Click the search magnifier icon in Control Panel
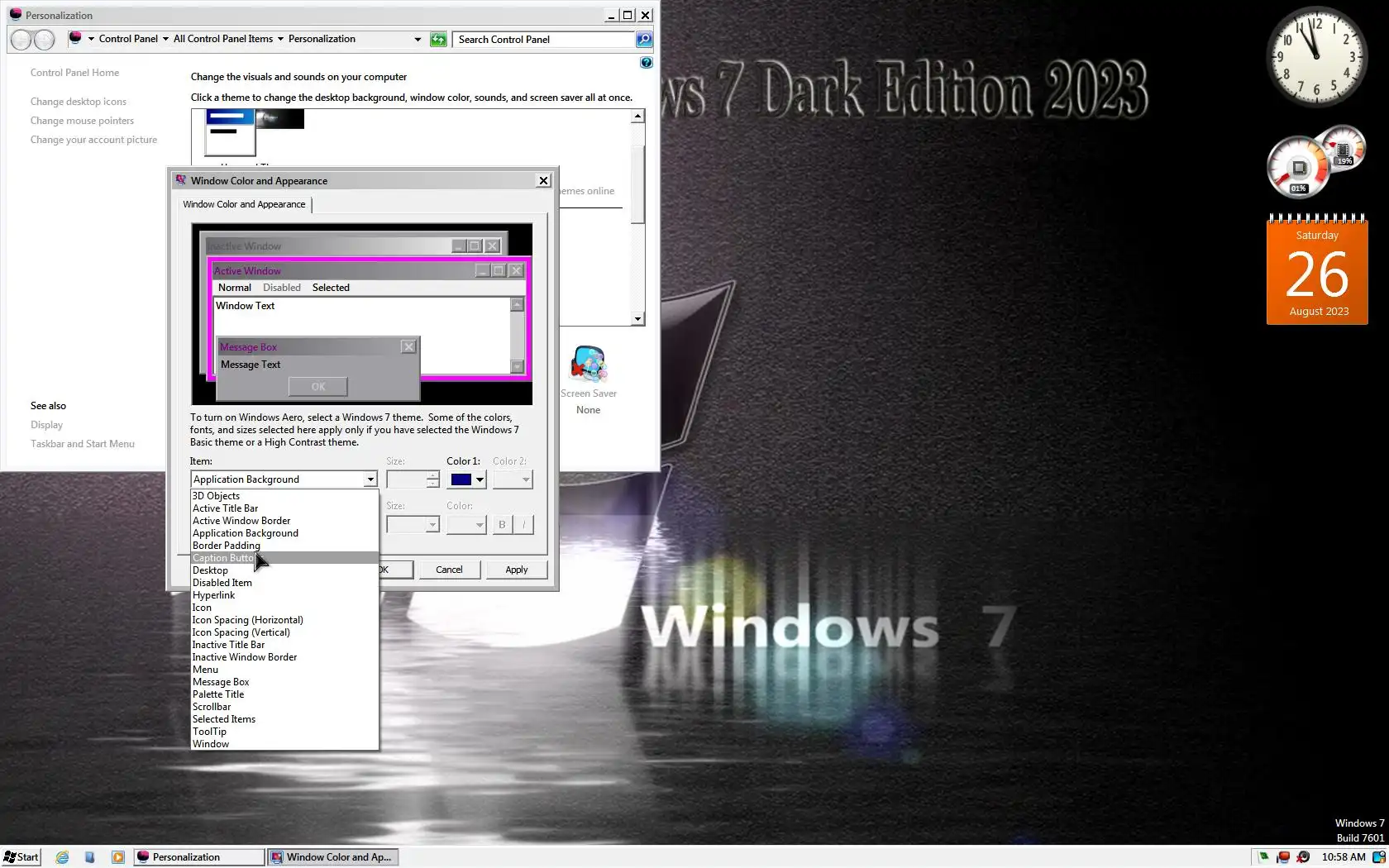 pos(644,39)
